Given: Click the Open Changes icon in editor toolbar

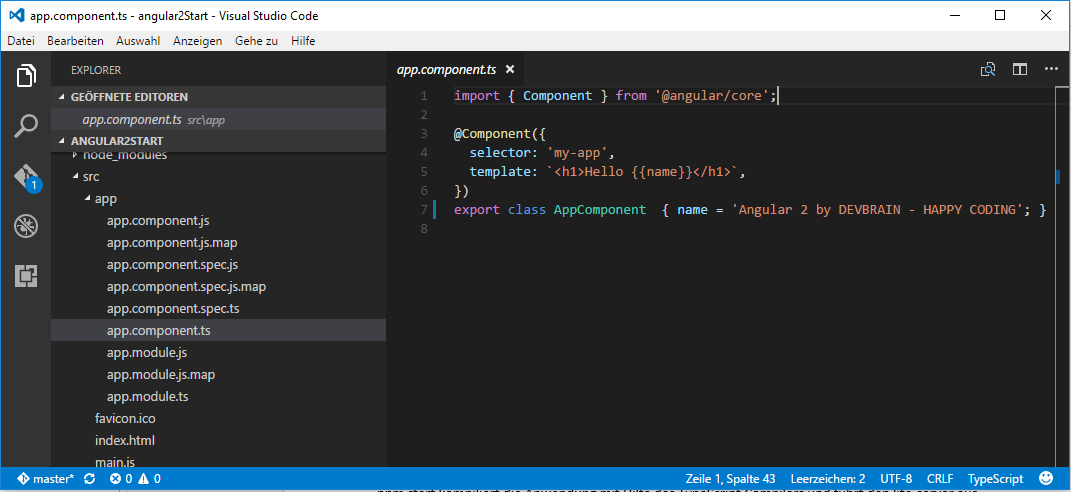Looking at the screenshot, I should click(x=988, y=69).
